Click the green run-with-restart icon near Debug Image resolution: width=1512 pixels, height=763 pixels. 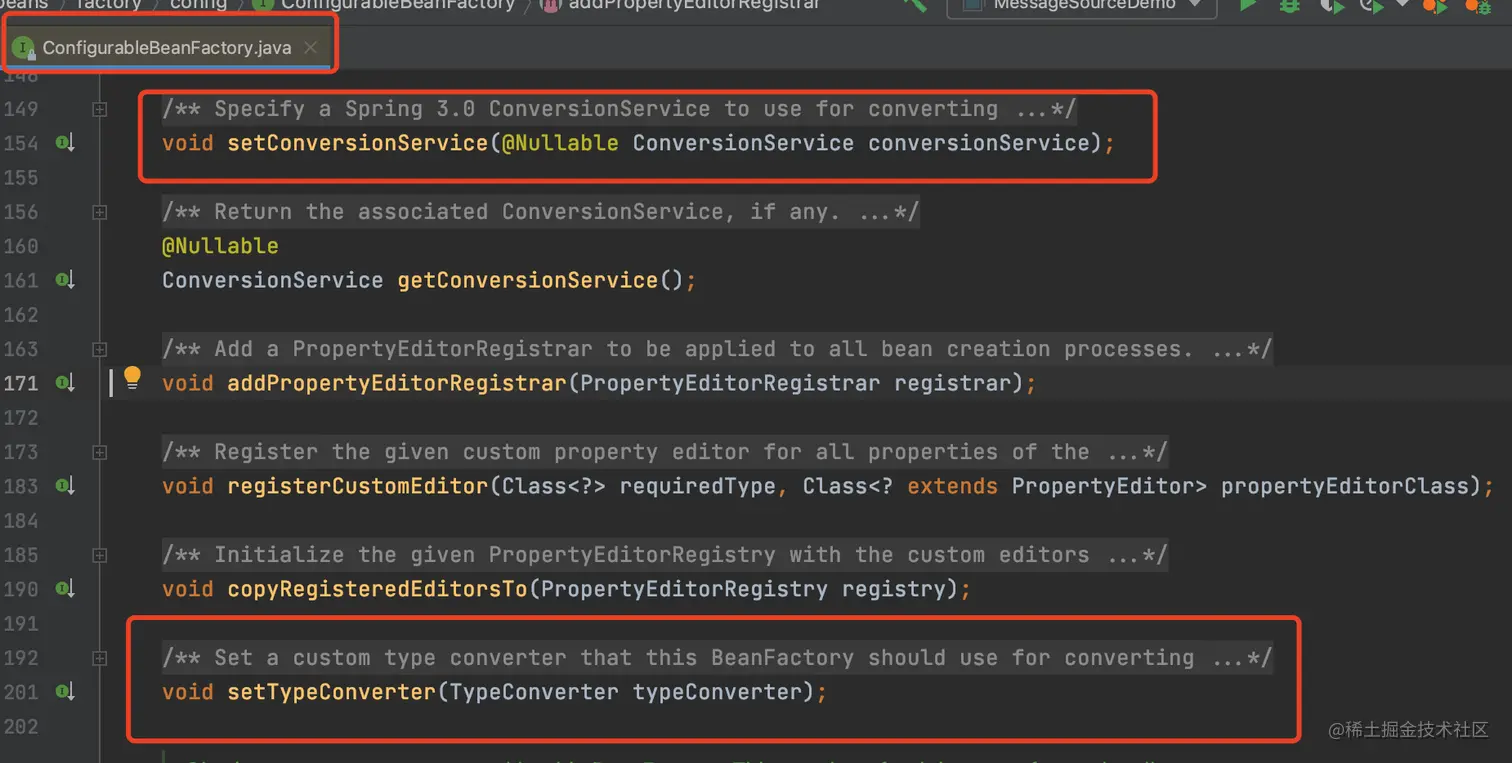(x=1371, y=7)
